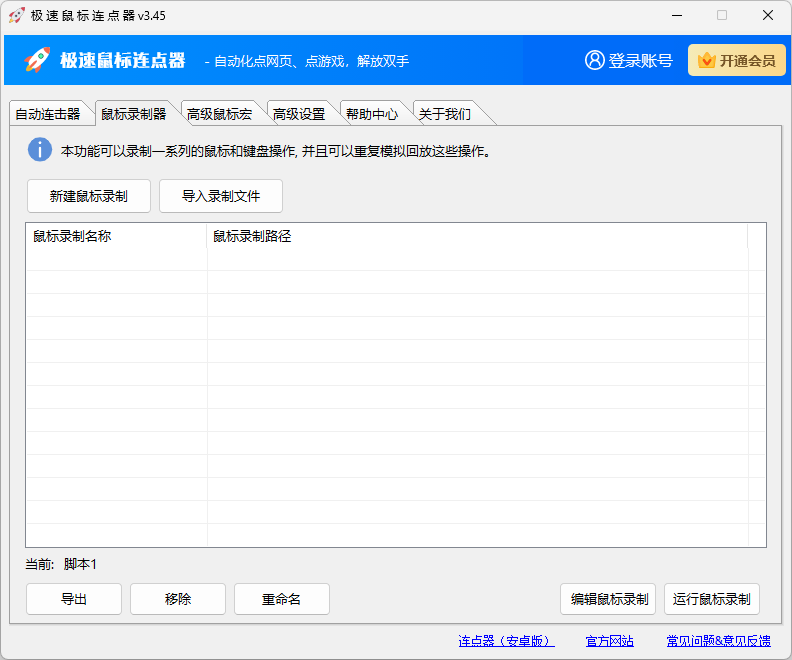792x660 pixels.
Task: Remove the recording using 移除 button
Action: click(x=178, y=599)
